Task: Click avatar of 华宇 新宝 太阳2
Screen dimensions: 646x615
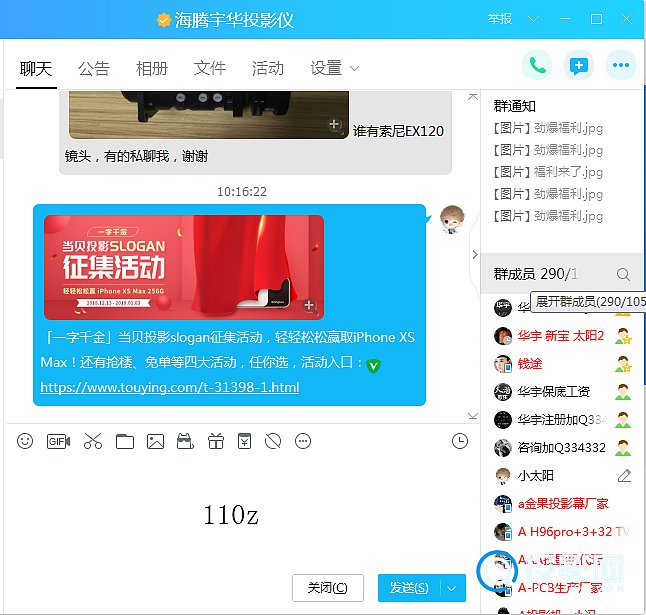Action: point(503,336)
